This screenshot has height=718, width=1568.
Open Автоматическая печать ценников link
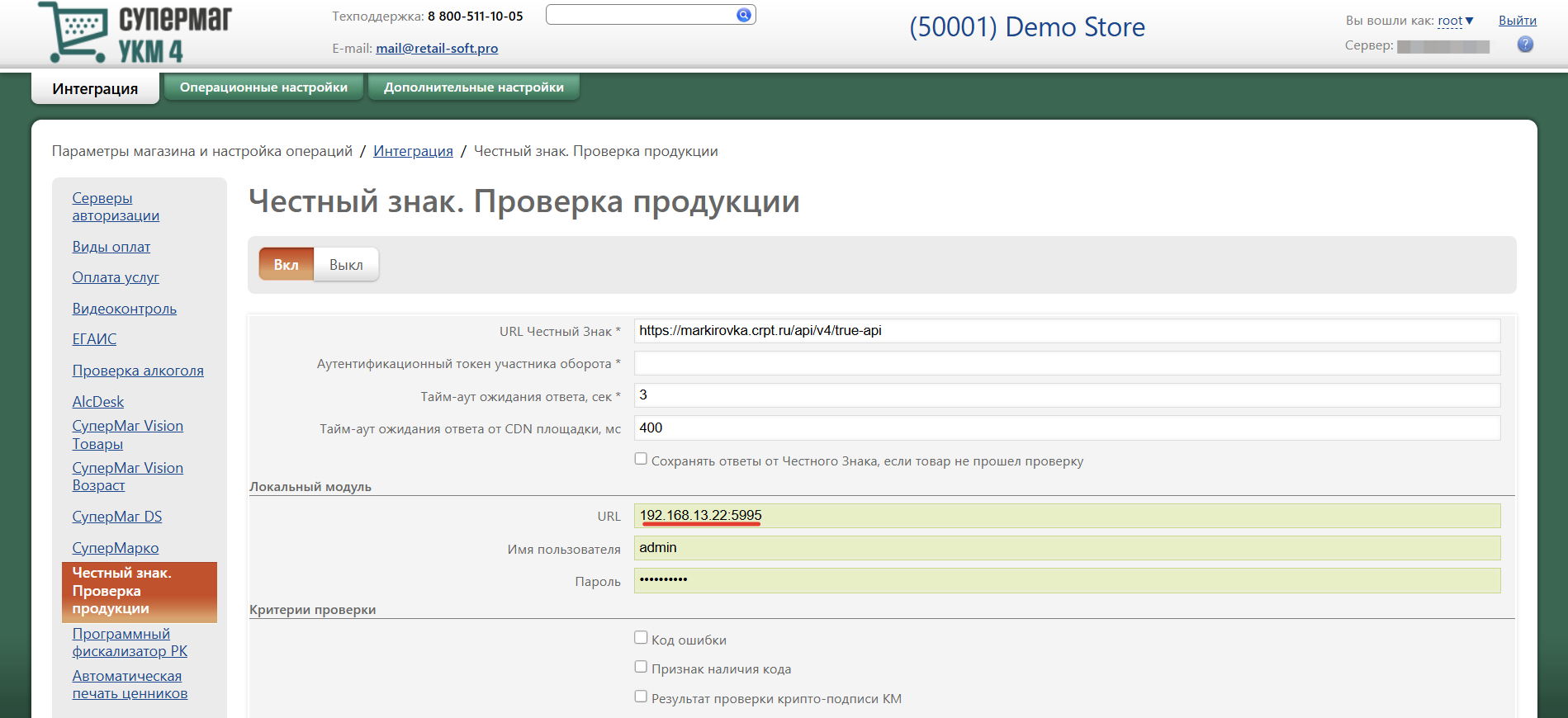pyautogui.click(x=130, y=685)
